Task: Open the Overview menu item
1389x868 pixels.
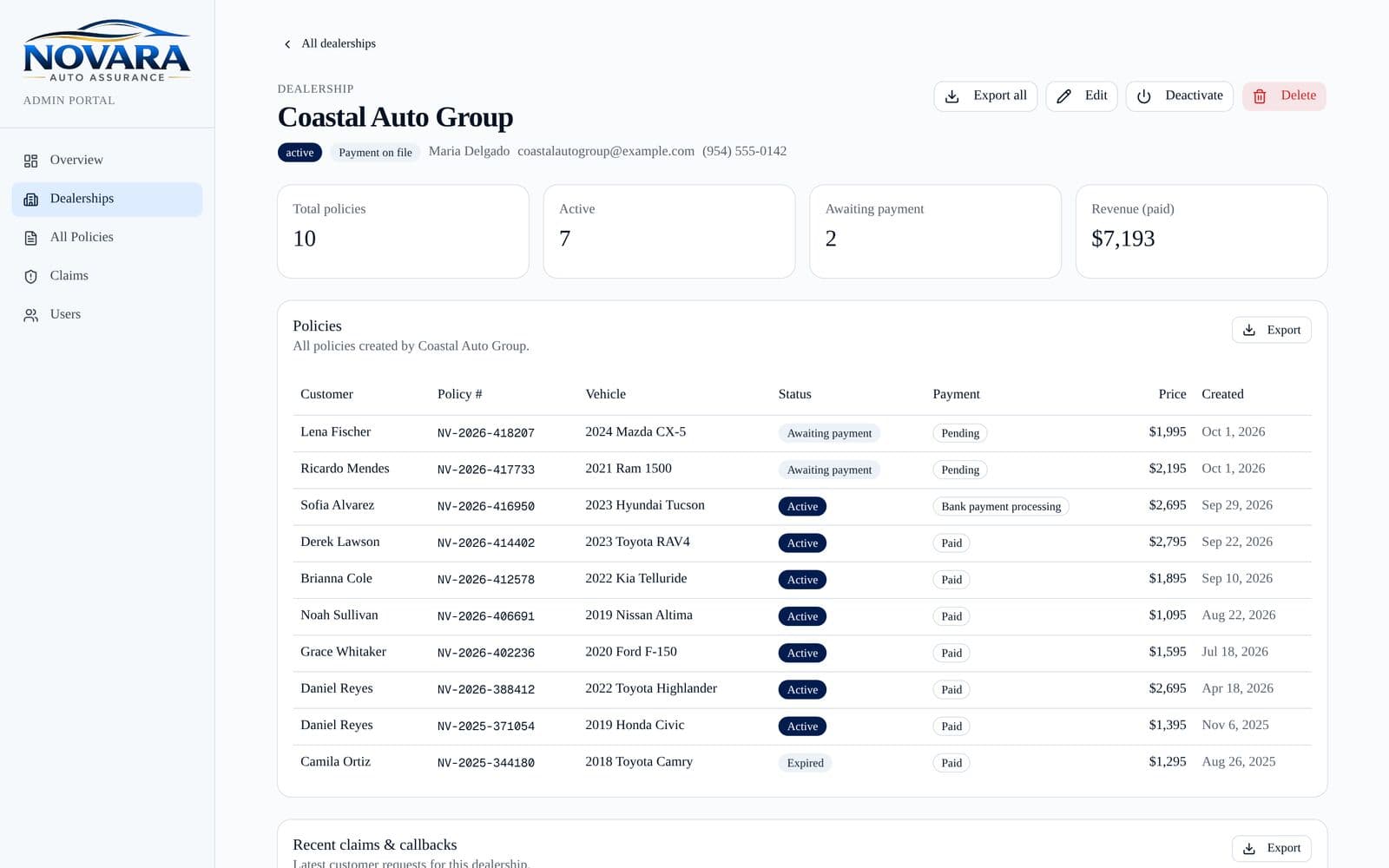Action: click(107, 161)
